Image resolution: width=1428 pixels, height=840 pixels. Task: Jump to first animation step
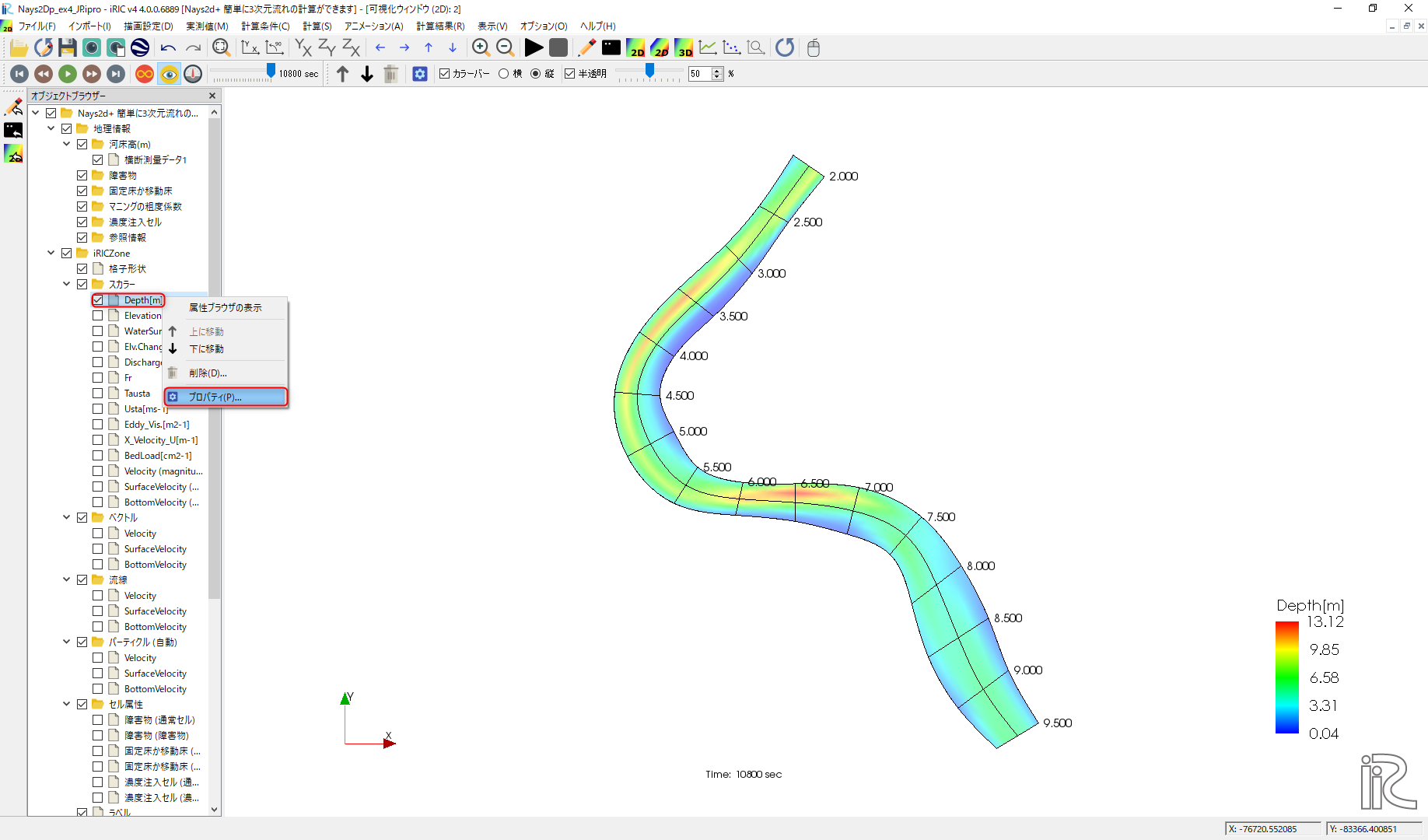coord(19,74)
